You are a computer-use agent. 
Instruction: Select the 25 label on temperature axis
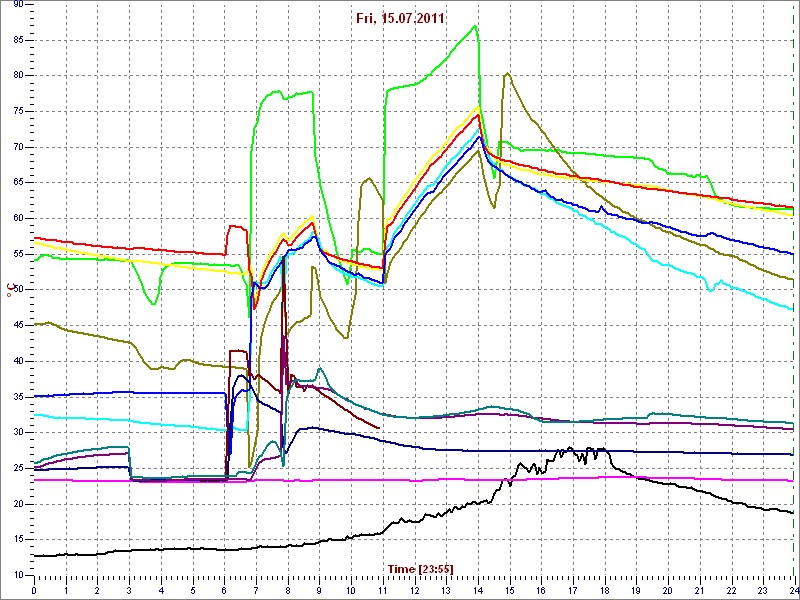point(18,468)
